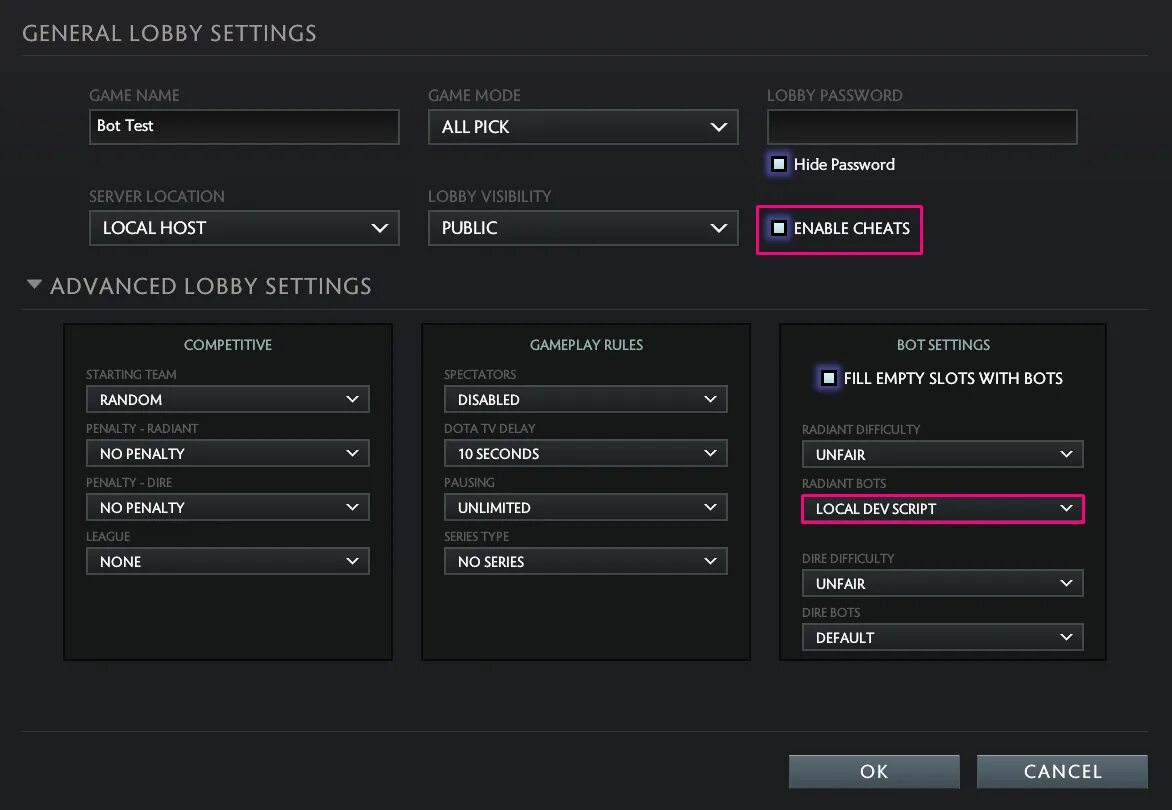Check Fill Empty Slots With Bots

click(x=829, y=378)
